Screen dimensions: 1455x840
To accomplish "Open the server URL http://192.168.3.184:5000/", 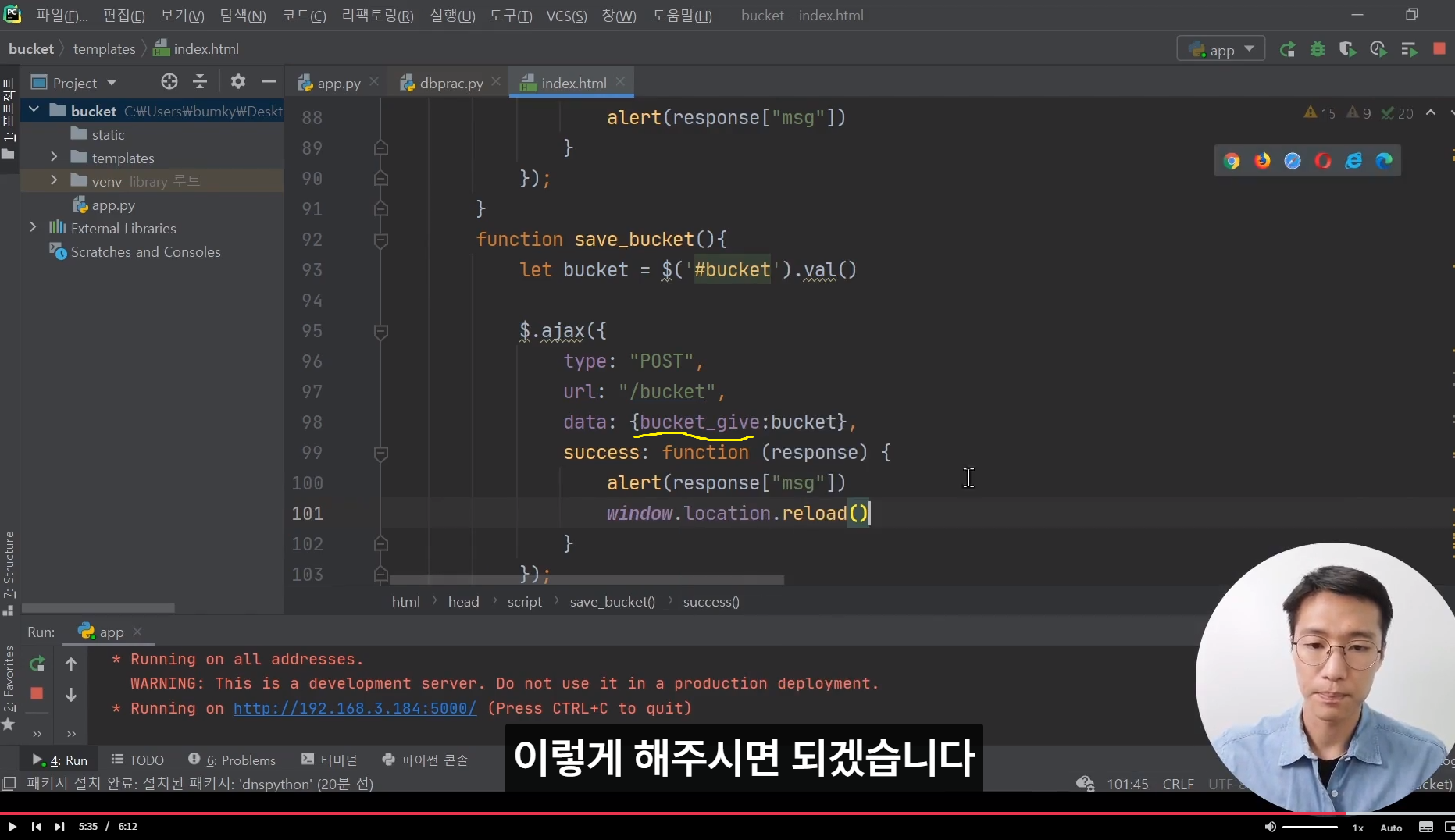I will [x=355, y=708].
